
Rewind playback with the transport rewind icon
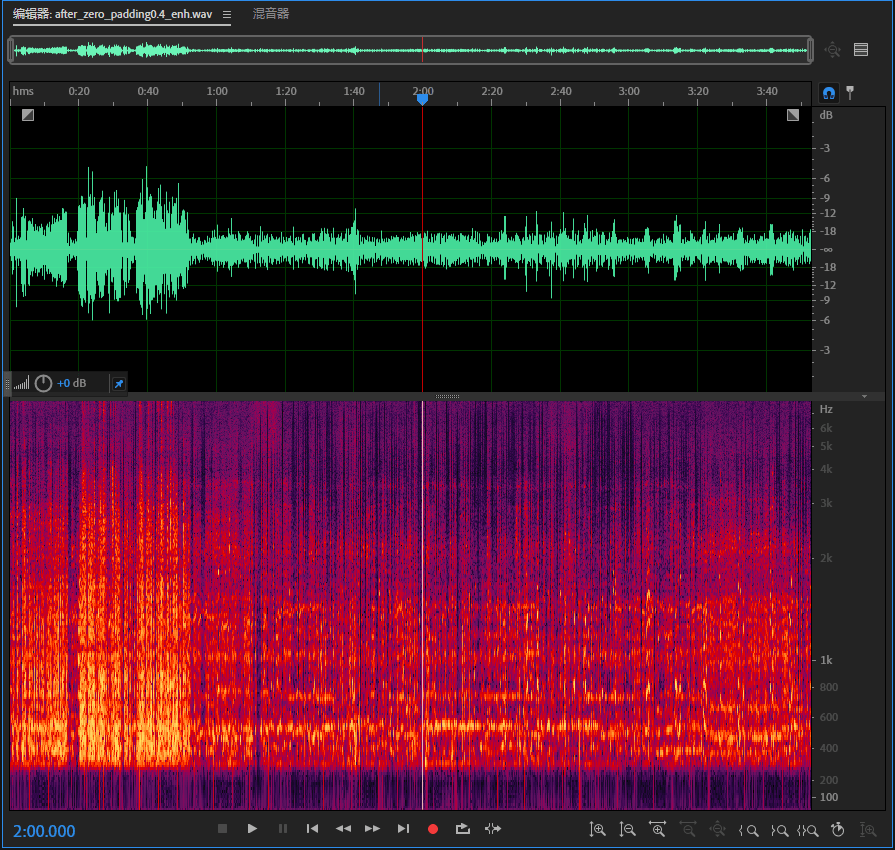pos(343,829)
